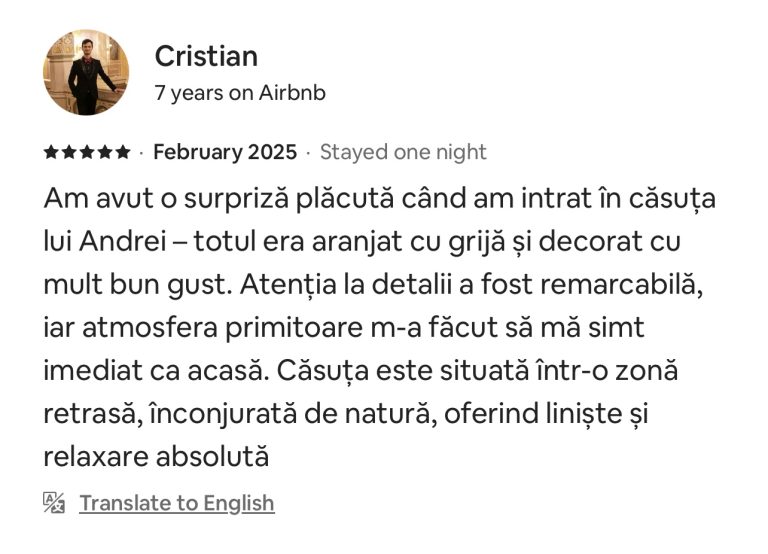Click the first star in the rating
The height and width of the screenshot is (554, 768).
[x=51, y=153]
